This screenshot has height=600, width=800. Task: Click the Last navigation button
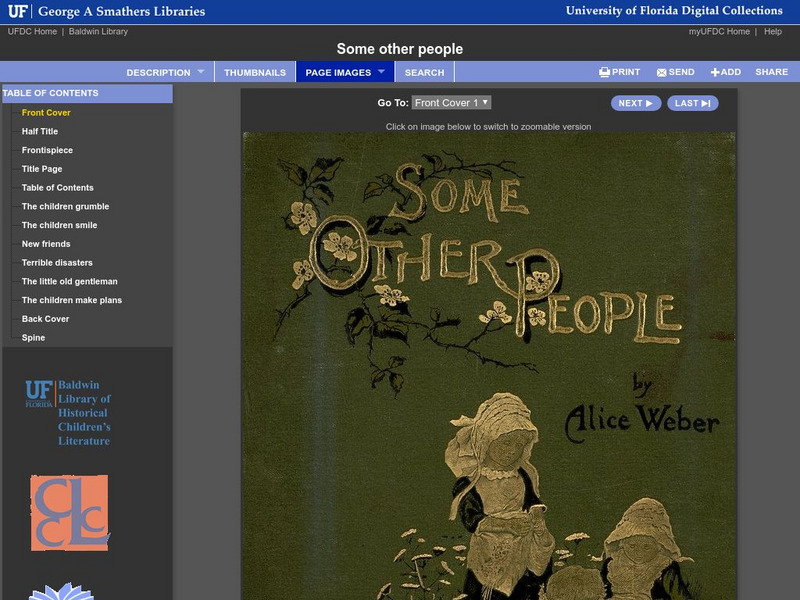point(693,103)
